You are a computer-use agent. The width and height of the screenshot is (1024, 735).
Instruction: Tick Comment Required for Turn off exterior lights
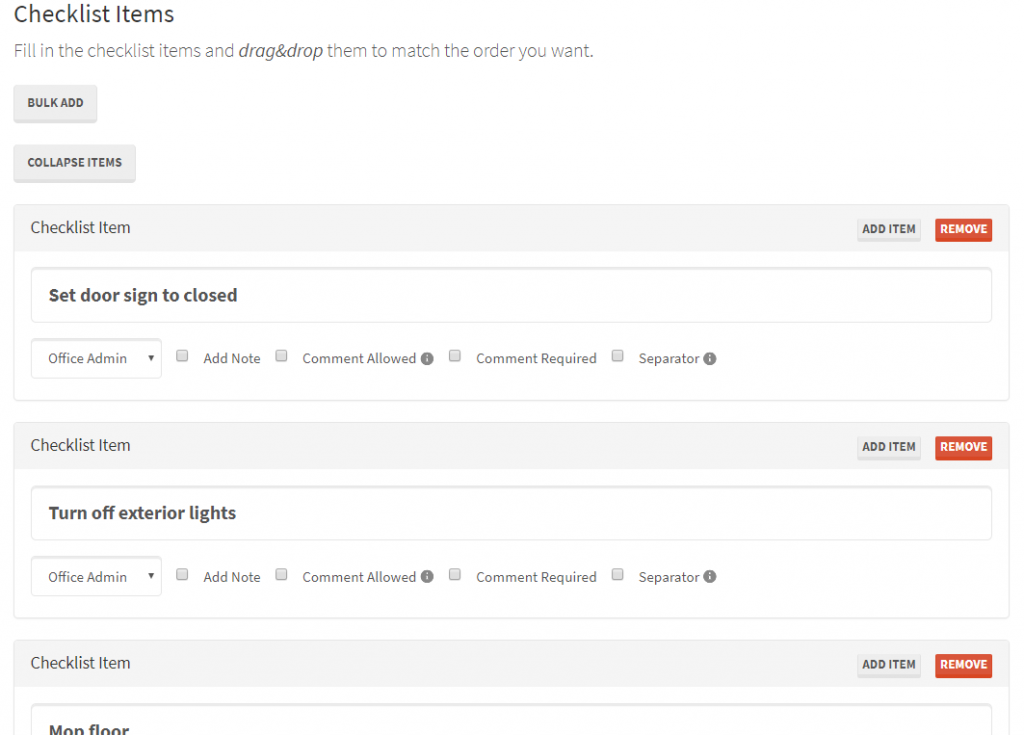455,574
